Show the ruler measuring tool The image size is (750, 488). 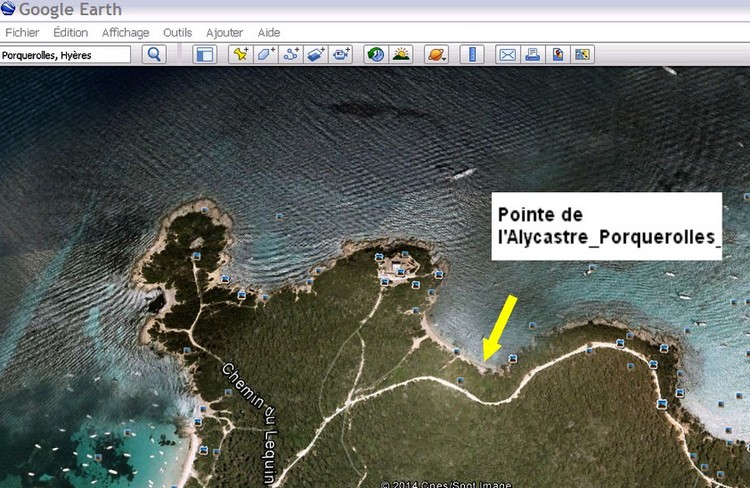[472, 55]
